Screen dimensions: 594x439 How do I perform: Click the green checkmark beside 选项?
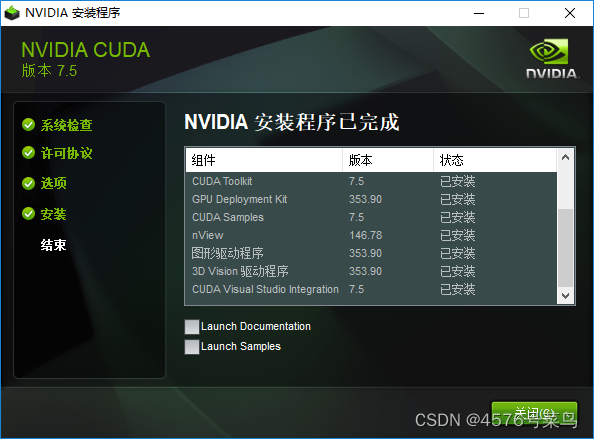(x=28, y=183)
